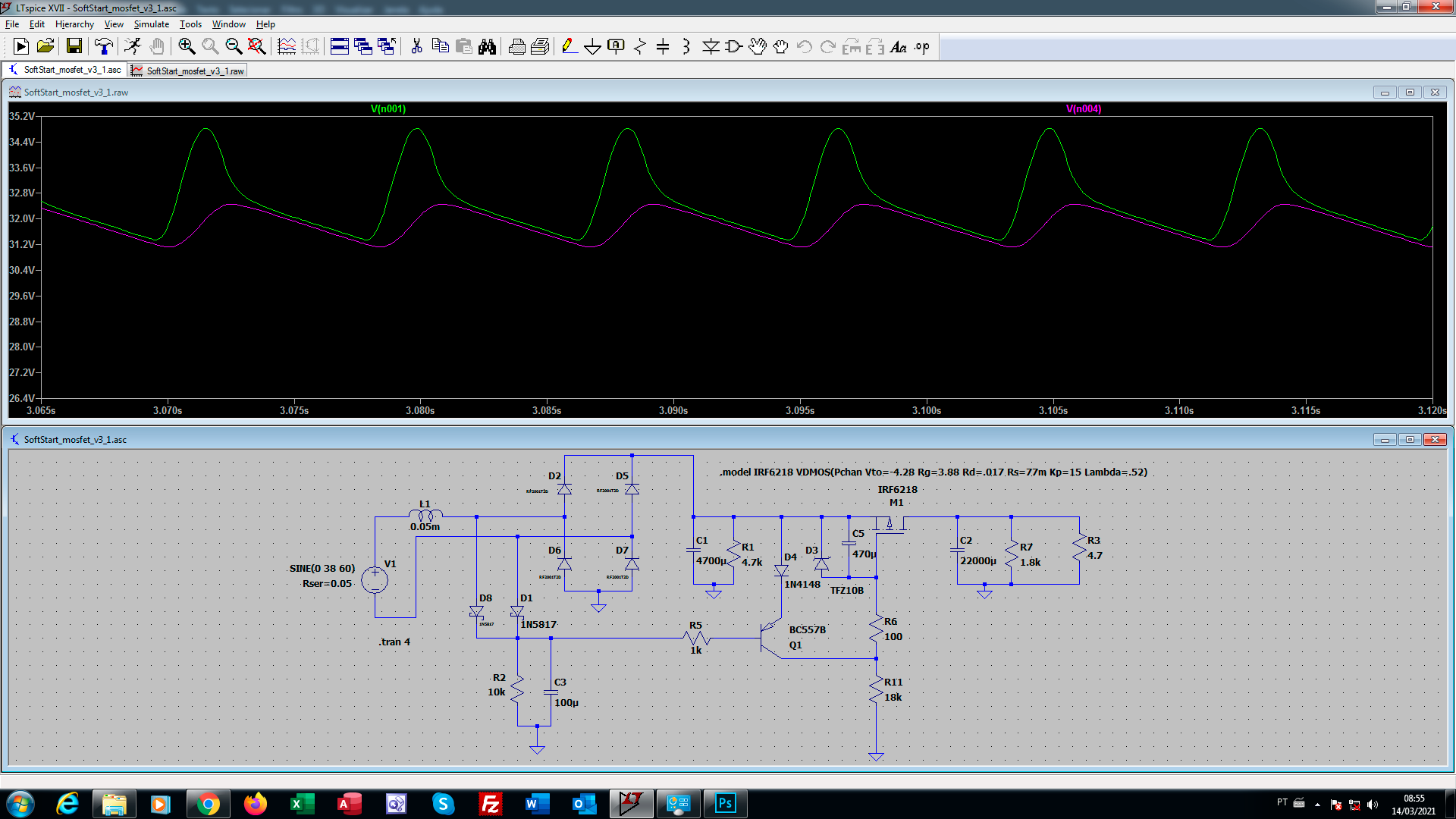Viewport: 1456px width, 819px height.
Task: Select the Draw Wire pencil tool
Action: pos(570,47)
